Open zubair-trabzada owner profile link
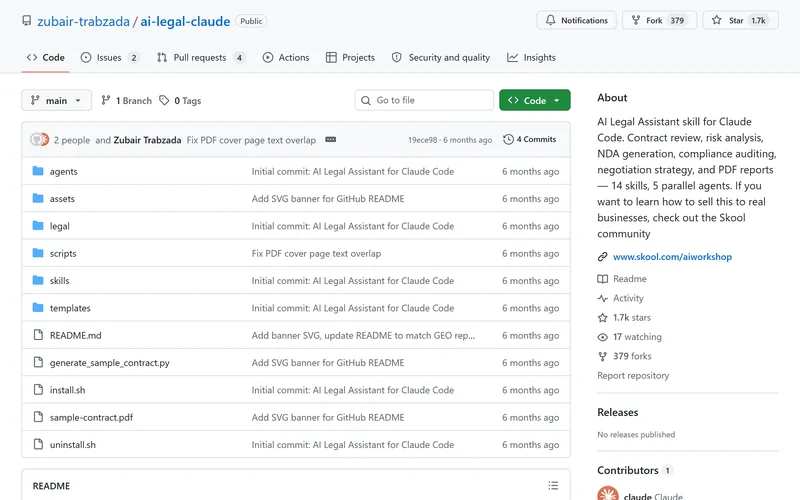Image resolution: width=800 pixels, height=500 pixels. coord(83,21)
